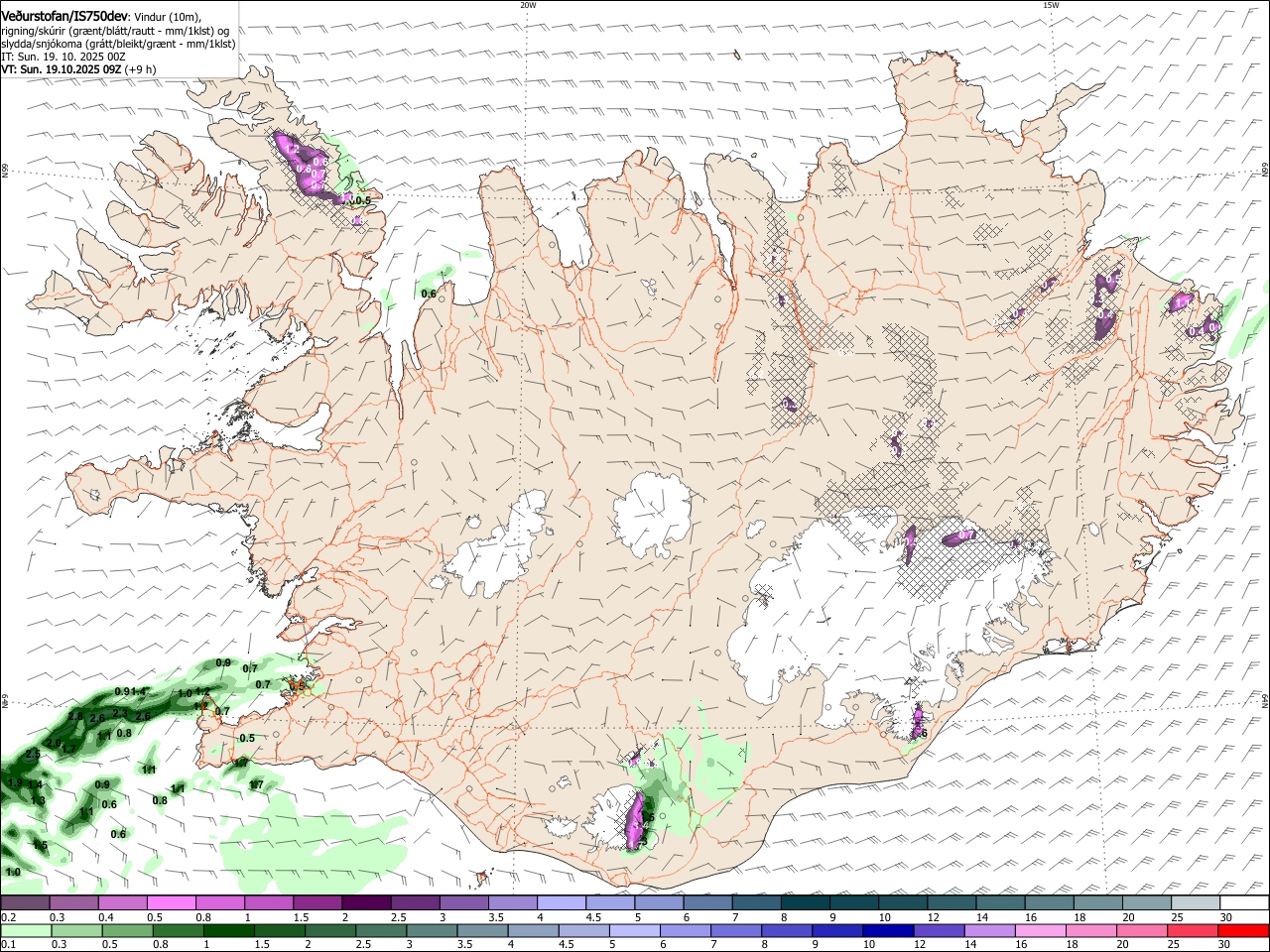
Task: Click the '15W' longitude label at top
Action: [x=1051, y=5]
